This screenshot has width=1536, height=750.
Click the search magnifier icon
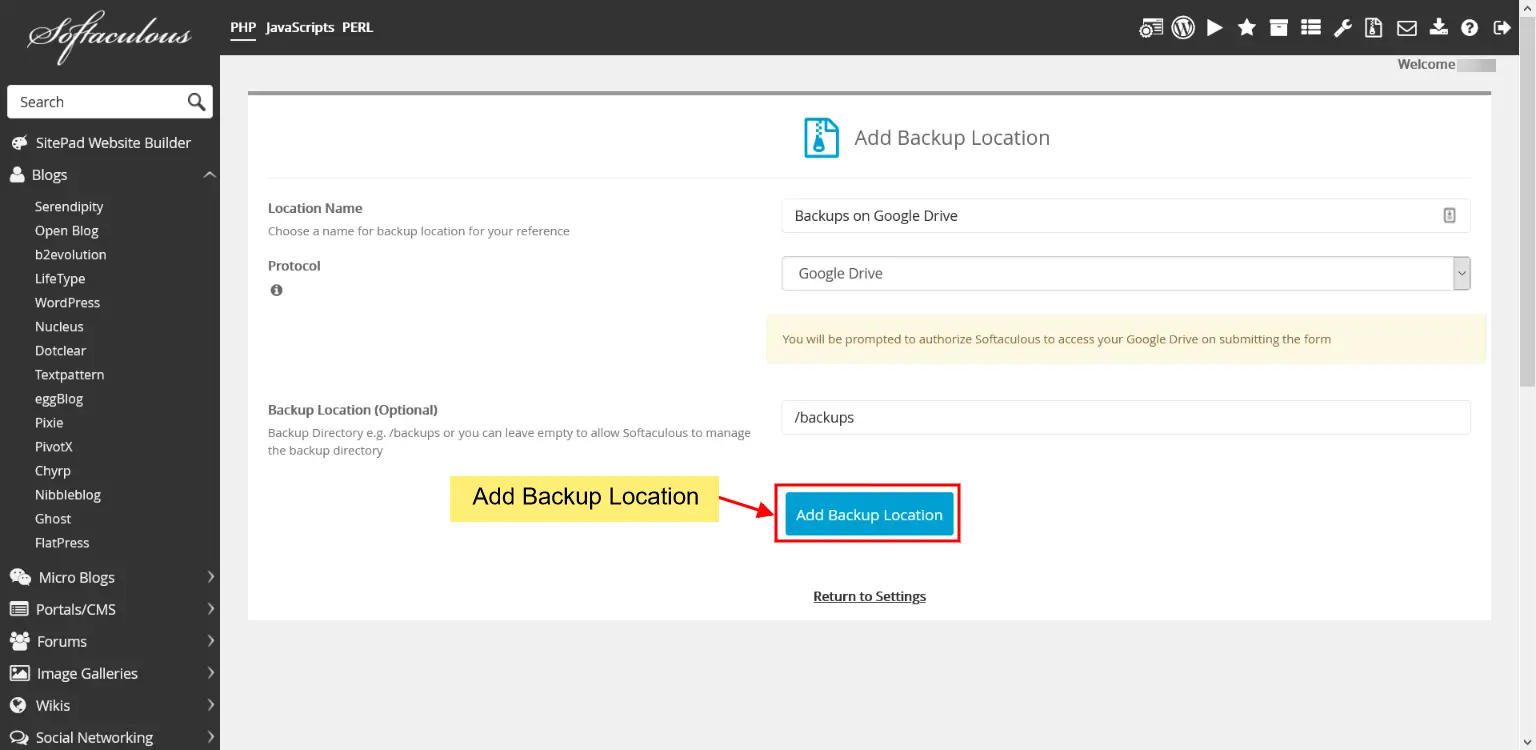[x=196, y=101]
